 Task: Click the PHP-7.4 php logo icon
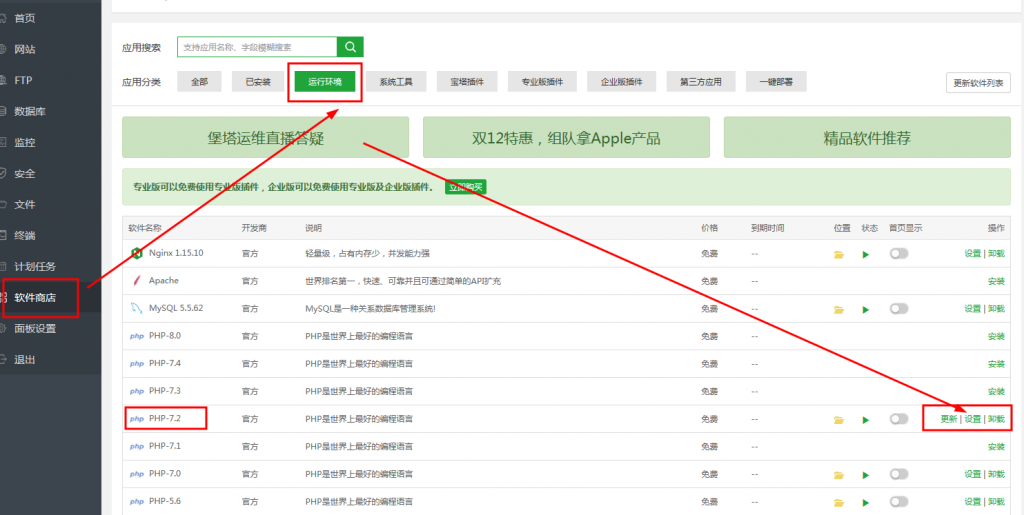coord(136,364)
